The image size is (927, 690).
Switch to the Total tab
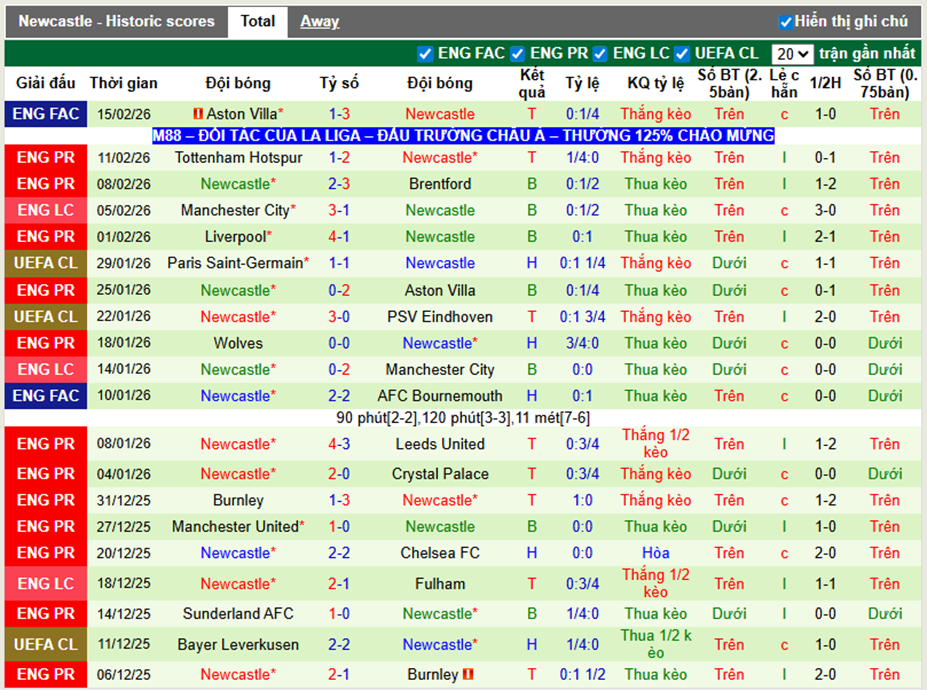[x=258, y=22]
